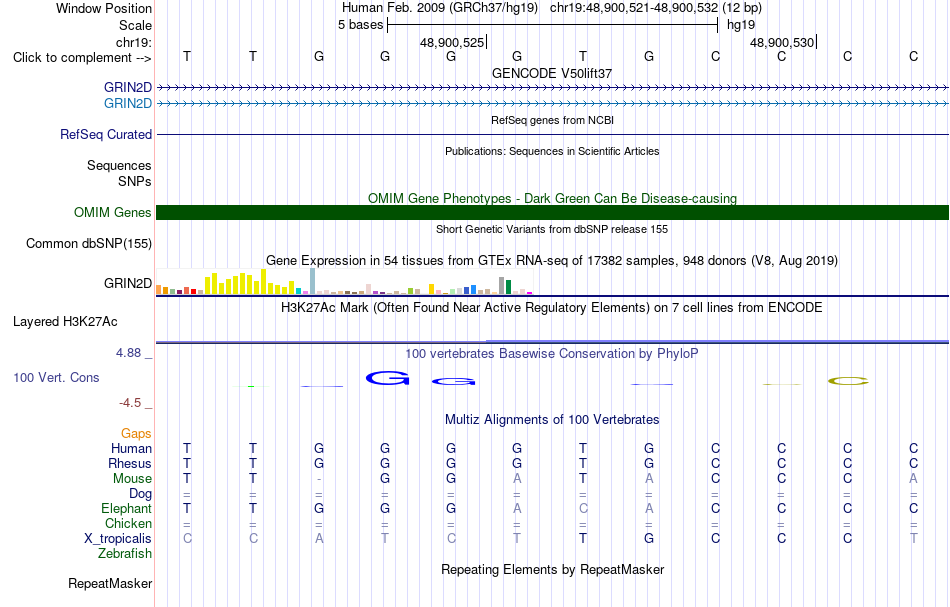
Task: Click the 'Layered H3K27Ac' label
Action: [65, 322]
